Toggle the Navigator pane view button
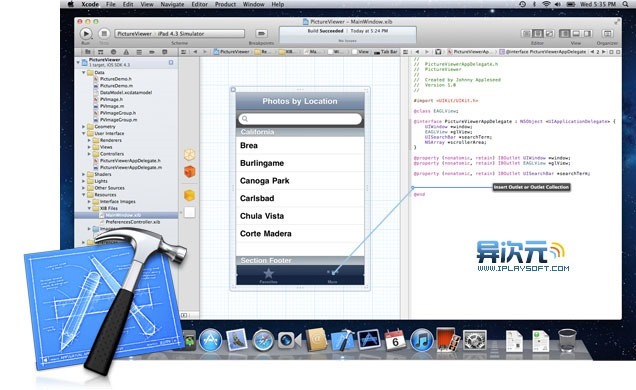 pos(564,34)
